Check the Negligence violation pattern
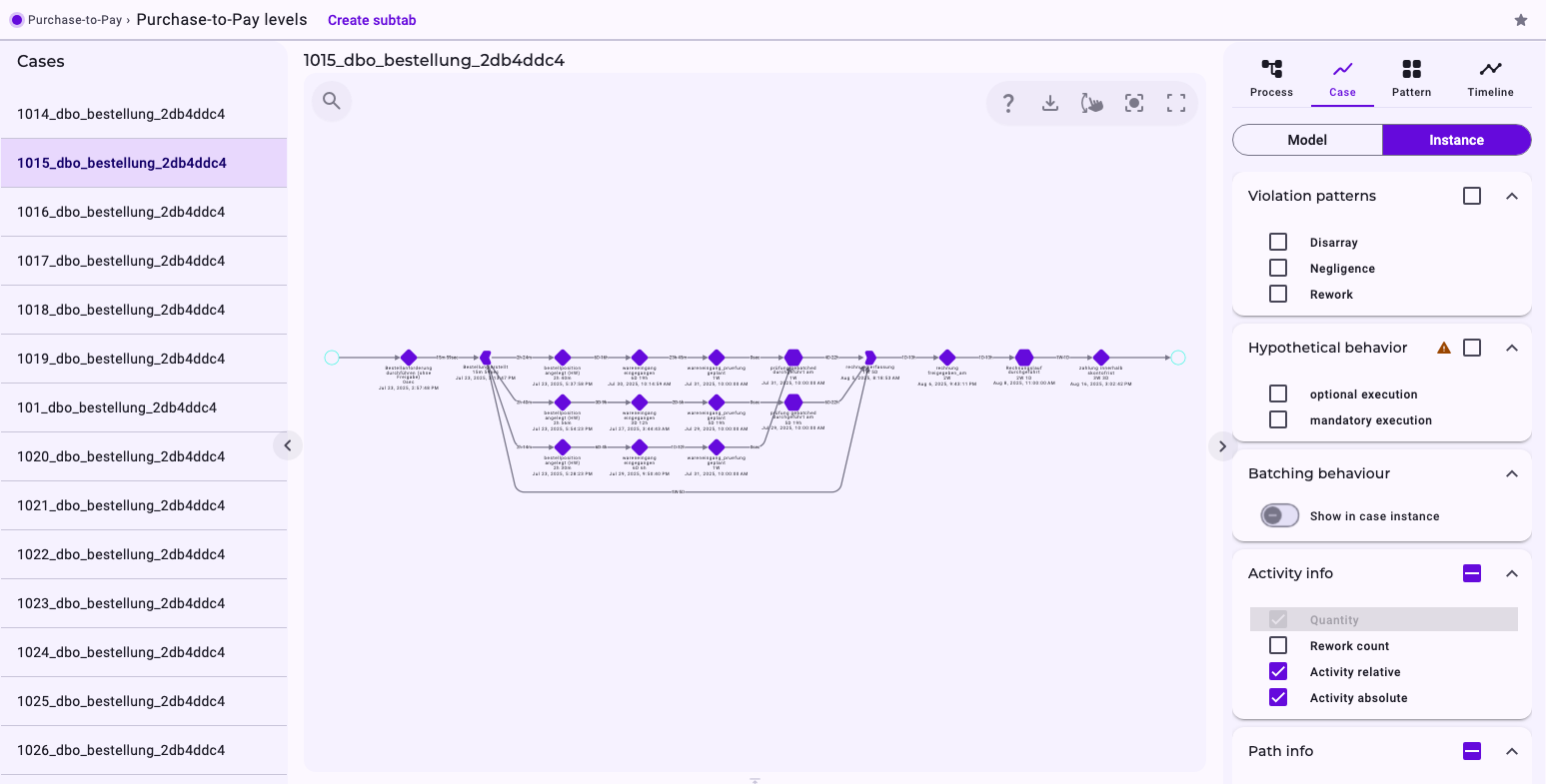This screenshot has height=784, width=1546. tap(1278, 268)
